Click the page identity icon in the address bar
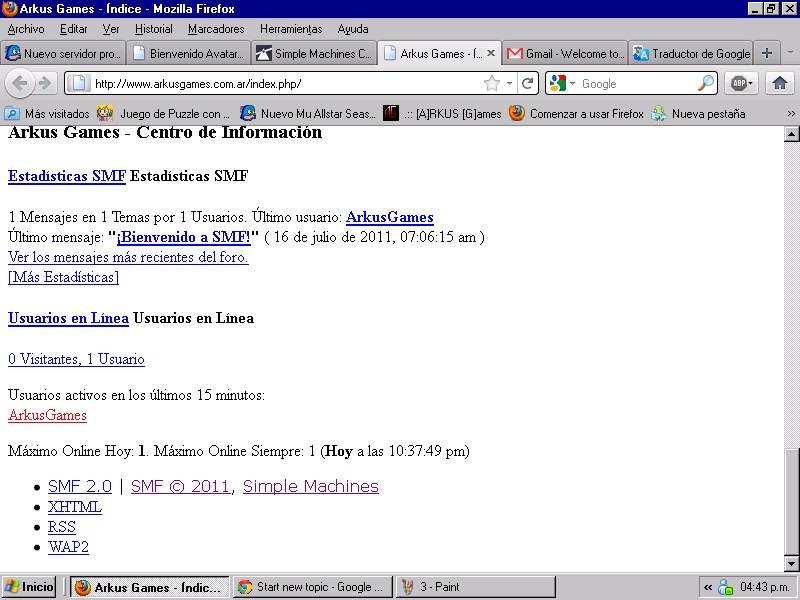The width and height of the screenshot is (800, 600). (79, 83)
